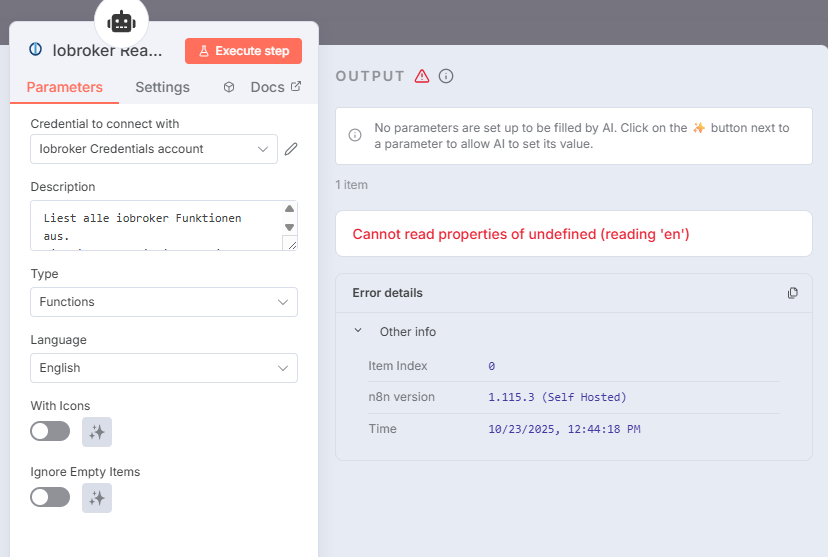Select the Parameters tab
The height and width of the screenshot is (557, 828).
pos(64,87)
